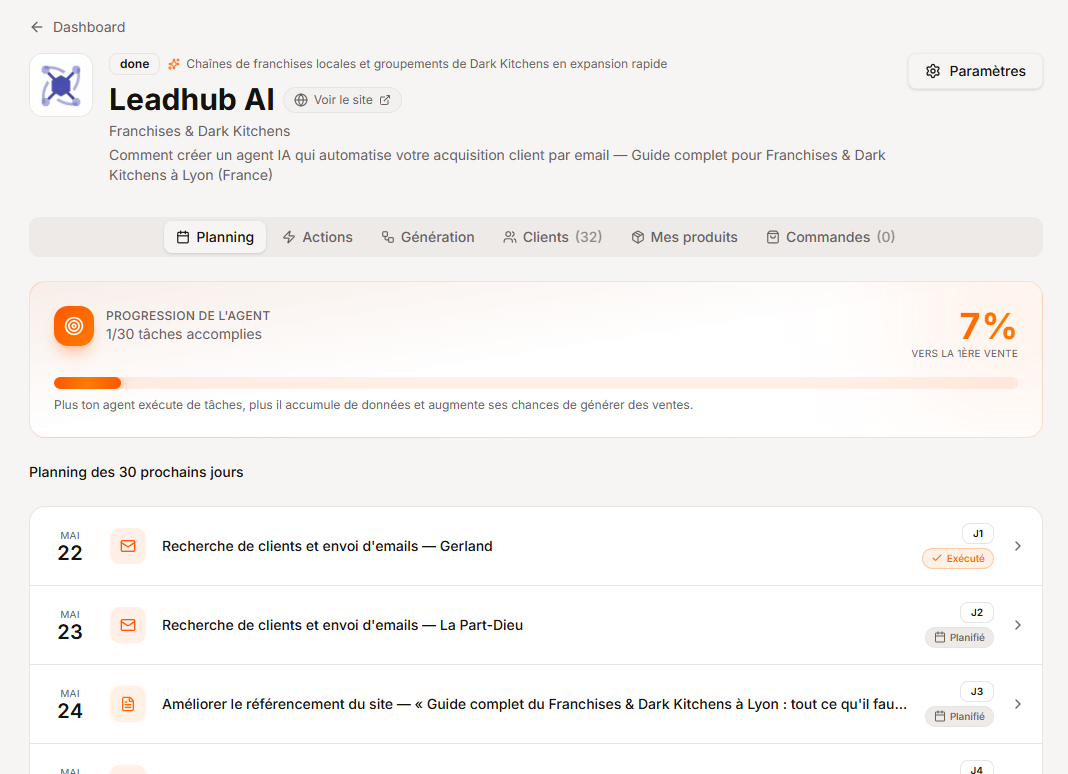Click the MAI 23 date label
1068x774 pixels.
pos(70,625)
